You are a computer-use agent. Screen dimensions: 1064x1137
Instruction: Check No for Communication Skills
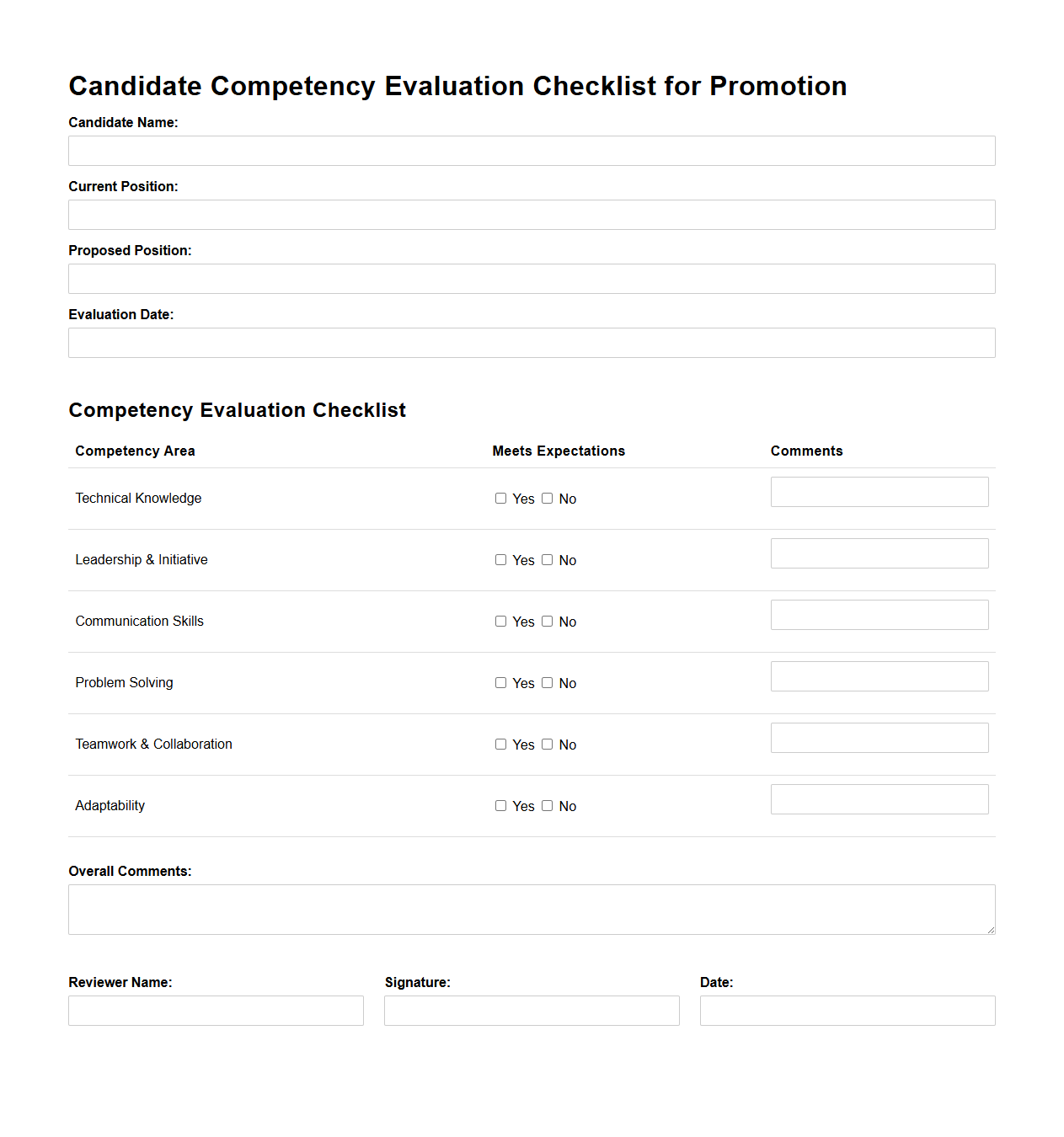pos(547,622)
